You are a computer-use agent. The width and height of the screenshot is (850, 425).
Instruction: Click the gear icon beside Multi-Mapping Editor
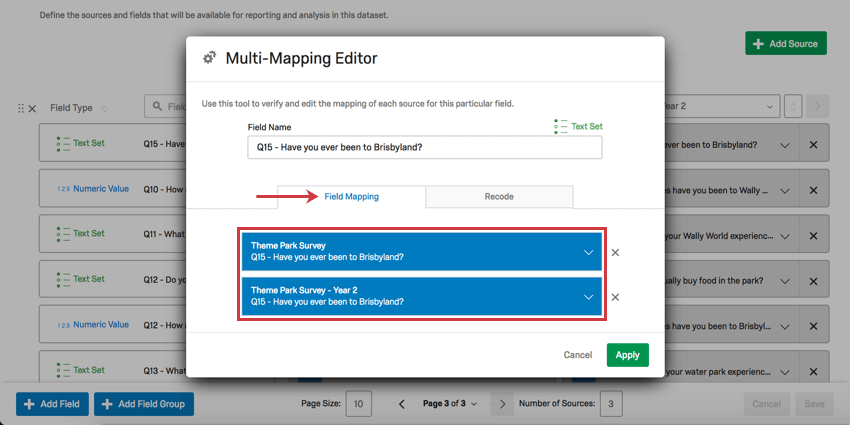(x=209, y=58)
